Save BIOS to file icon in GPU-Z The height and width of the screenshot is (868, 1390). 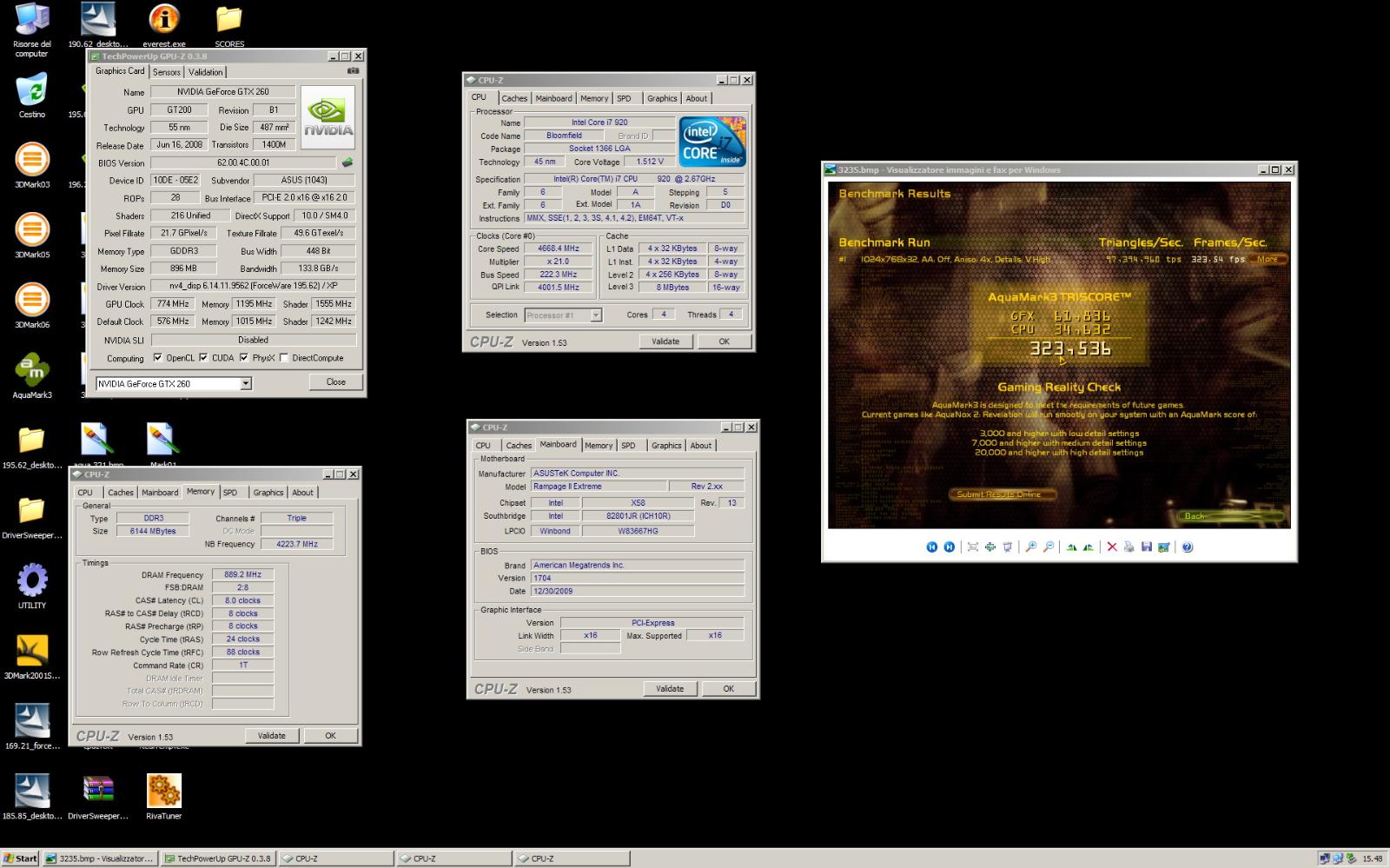point(347,162)
